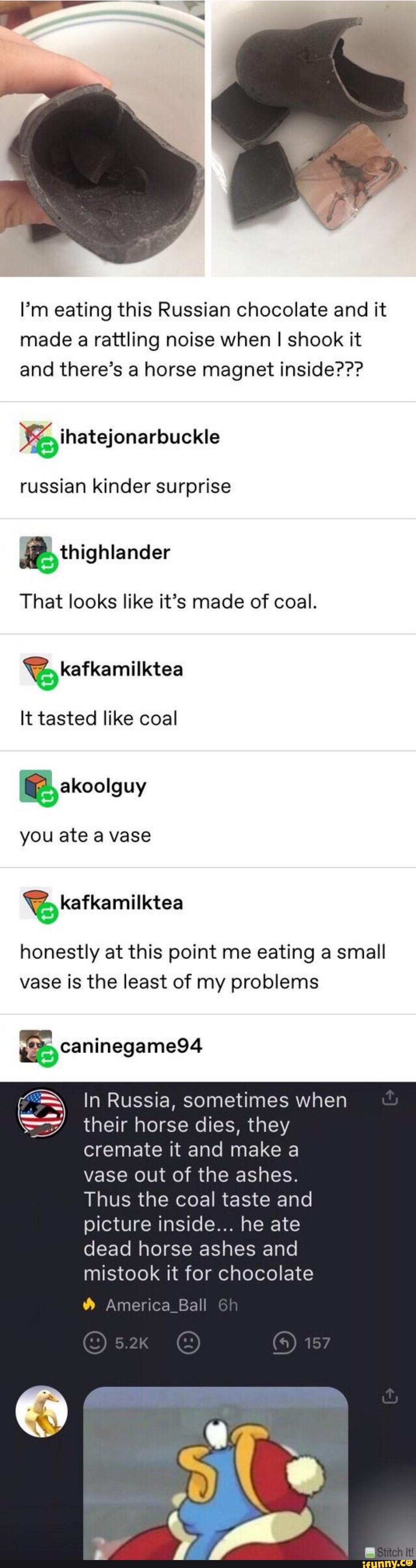Open the 157 replies icon
The height and width of the screenshot is (1568, 416).
pyautogui.click(x=284, y=1343)
